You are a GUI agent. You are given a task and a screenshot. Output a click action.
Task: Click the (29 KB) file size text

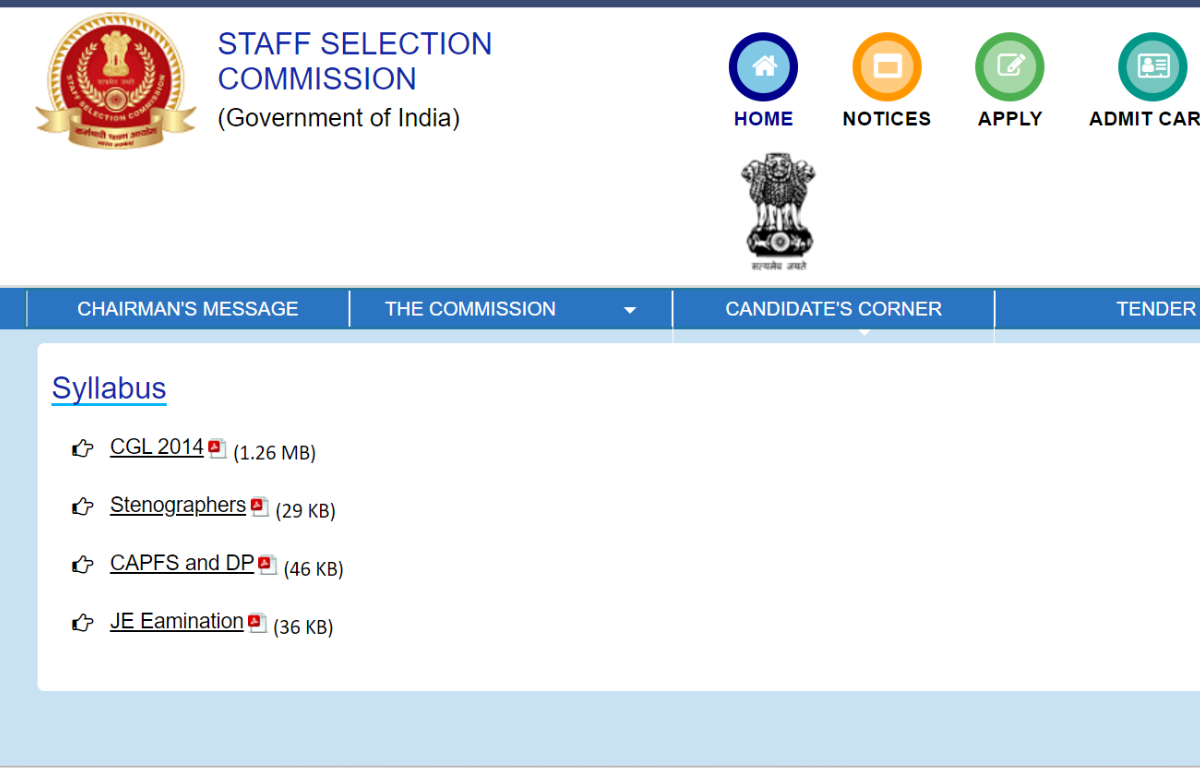click(x=305, y=511)
